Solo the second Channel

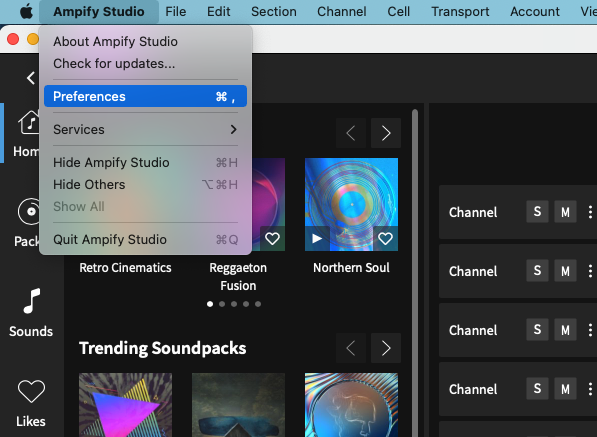coord(537,271)
